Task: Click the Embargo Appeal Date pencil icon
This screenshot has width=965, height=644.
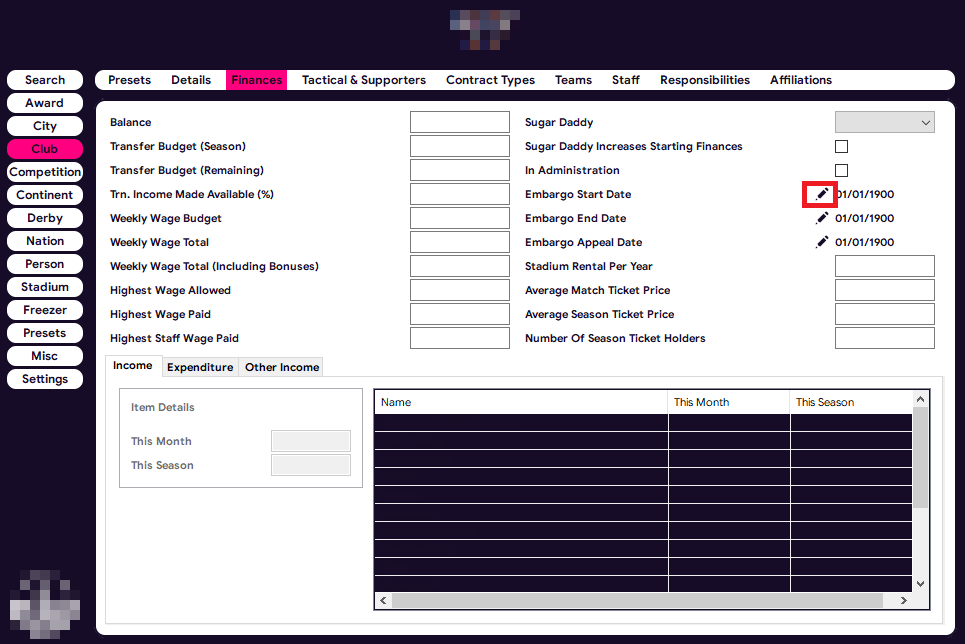Action: (822, 242)
